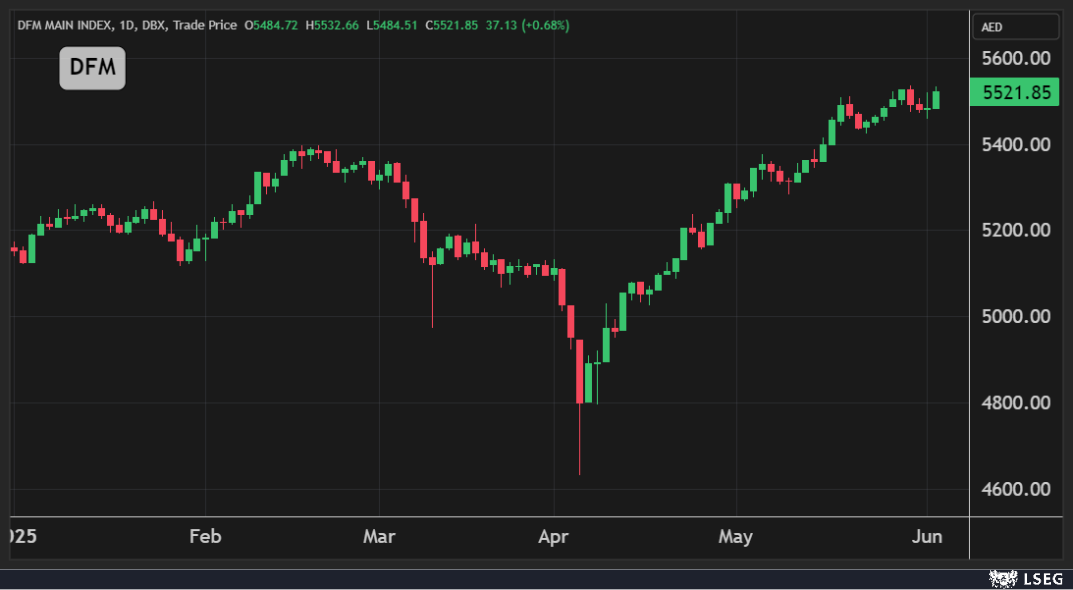Click the 5000.00 level on the price axis
The image size is (1073, 590).
click(x=1016, y=317)
